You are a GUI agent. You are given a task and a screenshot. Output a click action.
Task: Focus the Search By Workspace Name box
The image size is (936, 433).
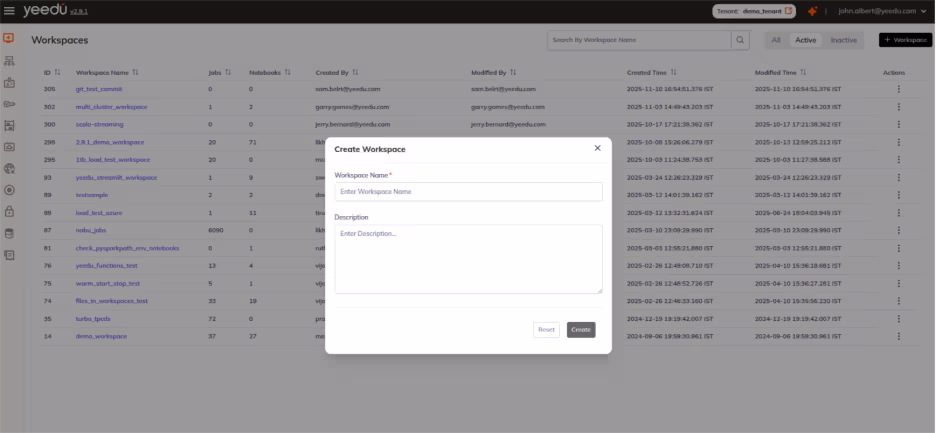tap(639, 40)
